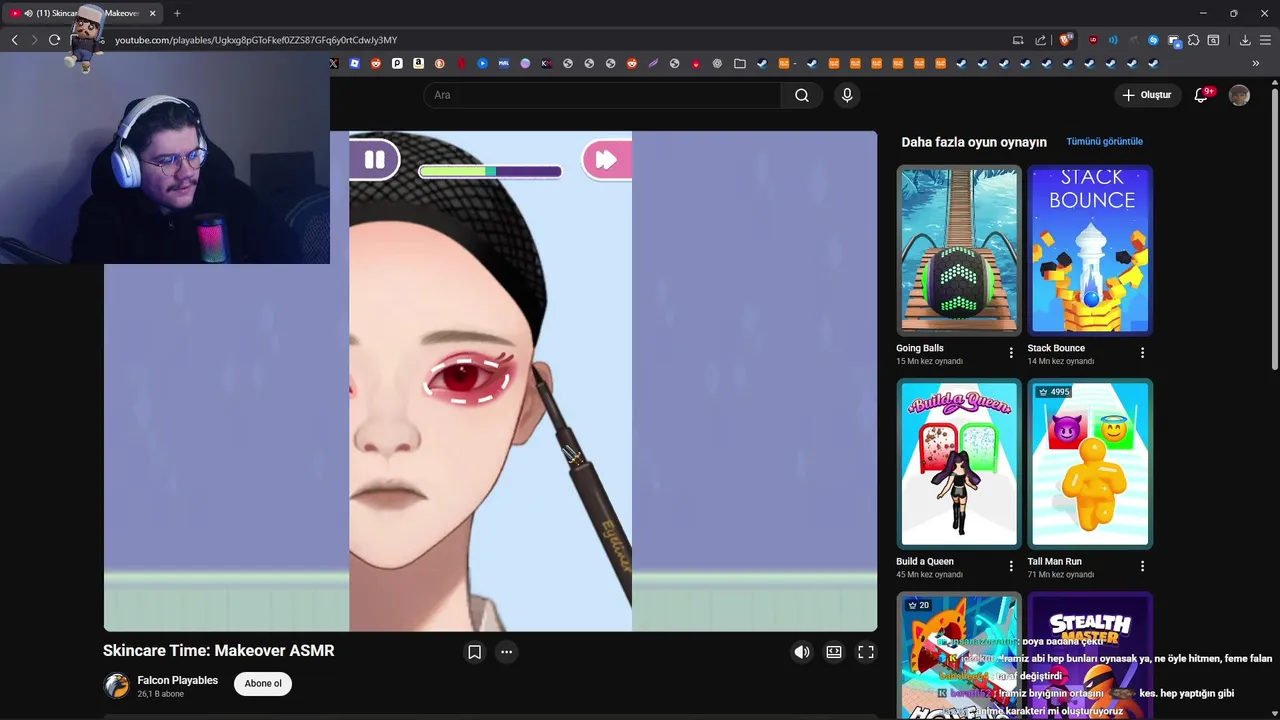This screenshot has height=720, width=1280.
Task: Subscribe with the Abone ol button
Action: point(263,684)
